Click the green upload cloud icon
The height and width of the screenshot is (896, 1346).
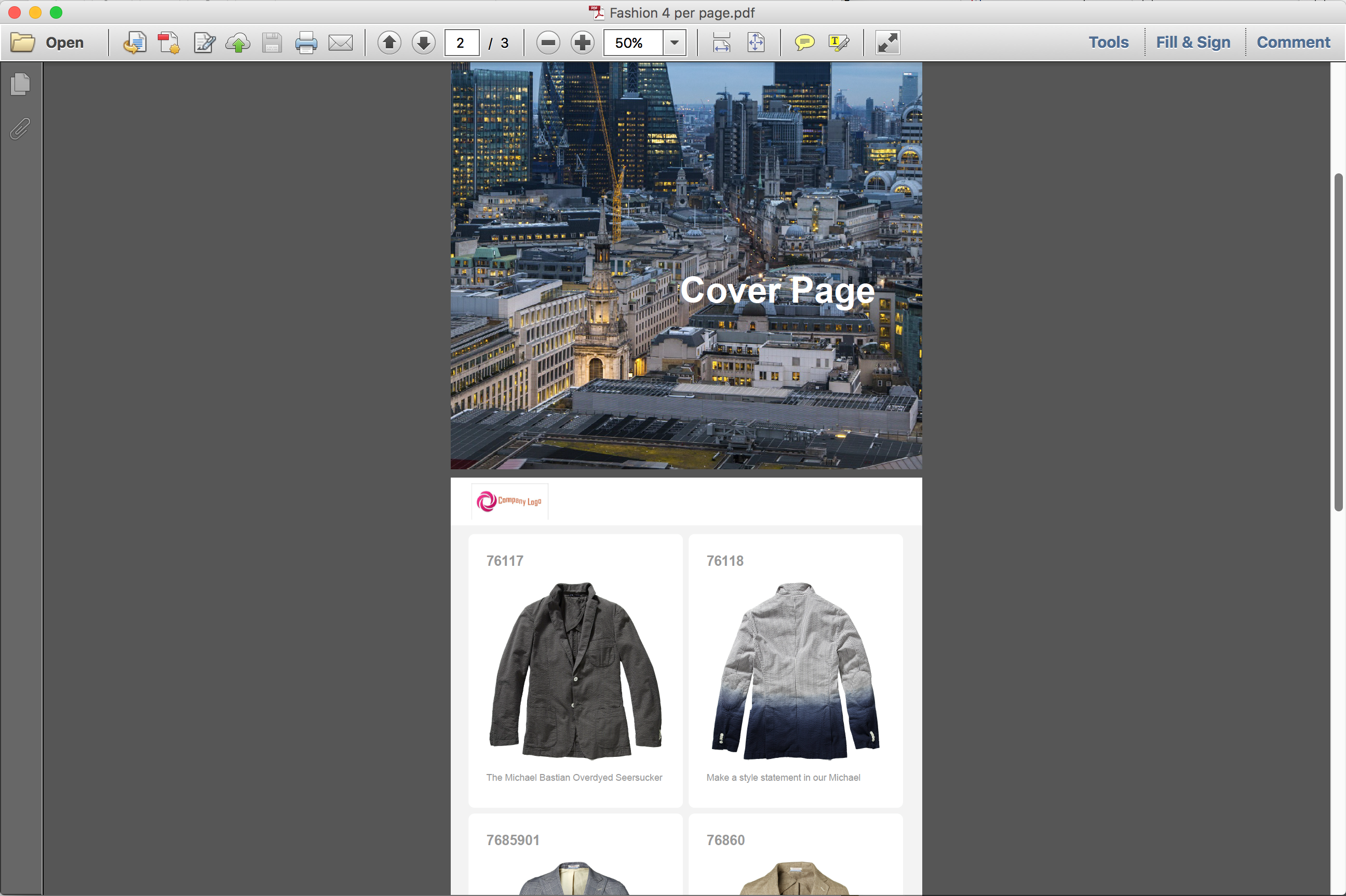(238, 43)
